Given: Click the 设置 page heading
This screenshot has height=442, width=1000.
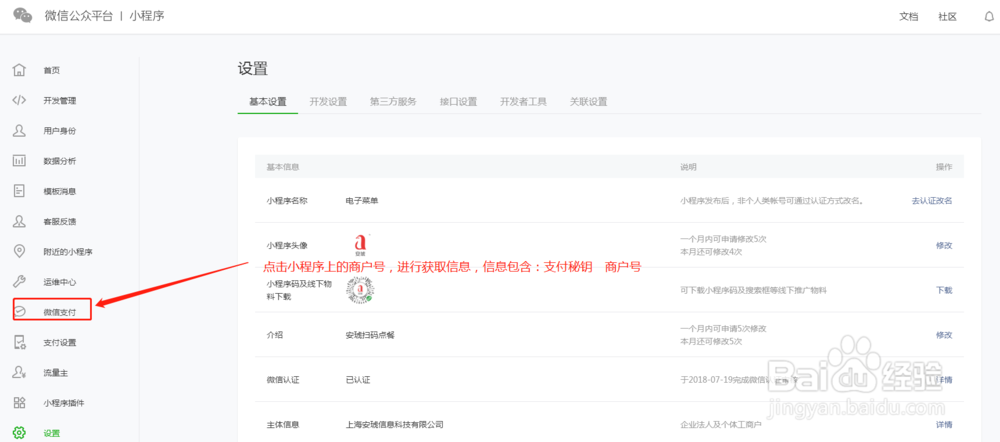Looking at the screenshot, I should [253, 69].
